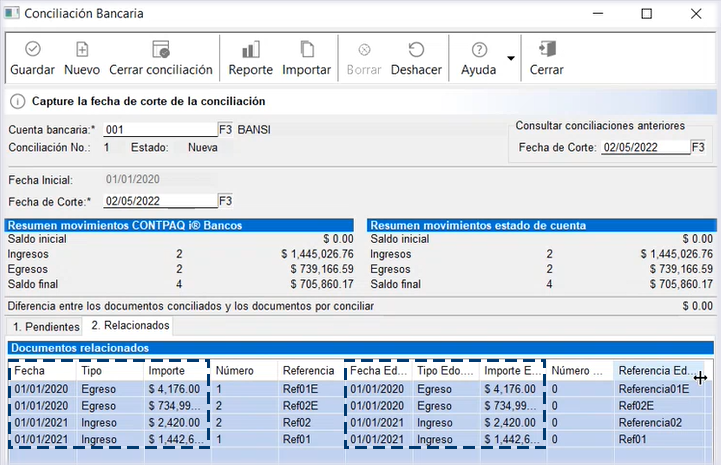The width and height of the screenshot is (721, 466).
Task: Click the Número column header after Importe
Action: coord(244,371)
